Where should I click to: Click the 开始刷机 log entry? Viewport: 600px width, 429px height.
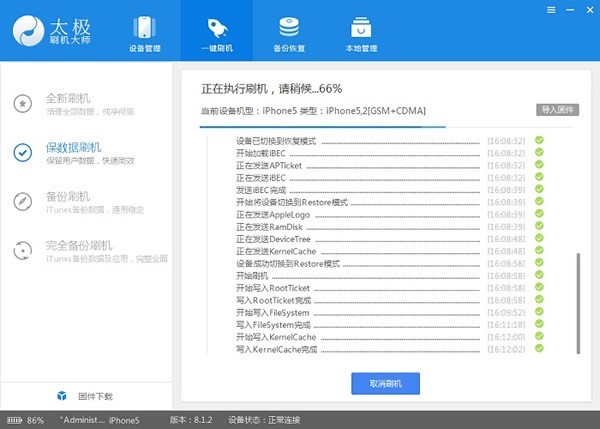click(x=252, y=276)
